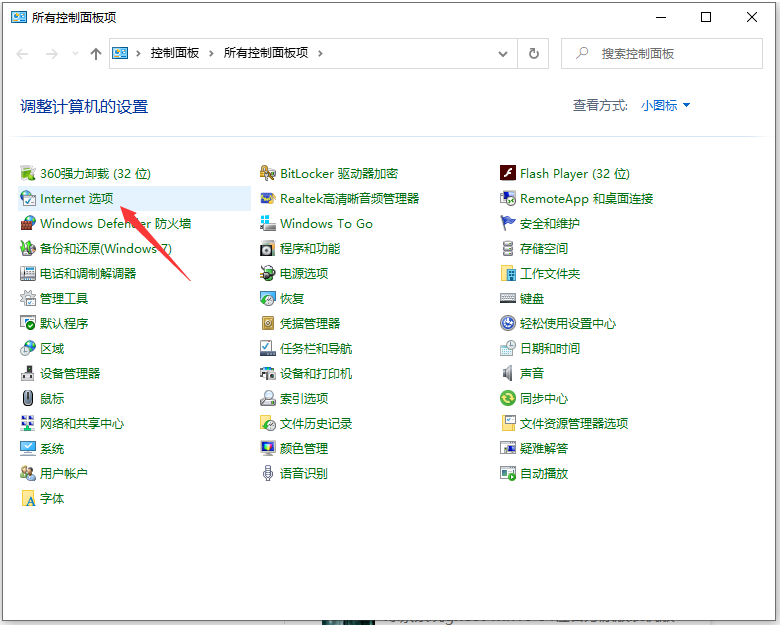
Task: Click the refresh button beside address bar
Action: click(534, 53)
